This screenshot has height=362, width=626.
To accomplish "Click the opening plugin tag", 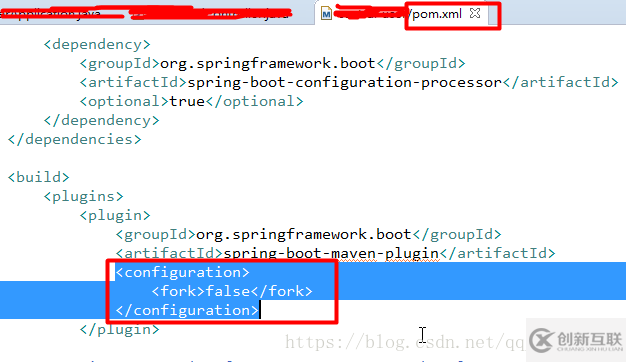I will pos(115,216).
